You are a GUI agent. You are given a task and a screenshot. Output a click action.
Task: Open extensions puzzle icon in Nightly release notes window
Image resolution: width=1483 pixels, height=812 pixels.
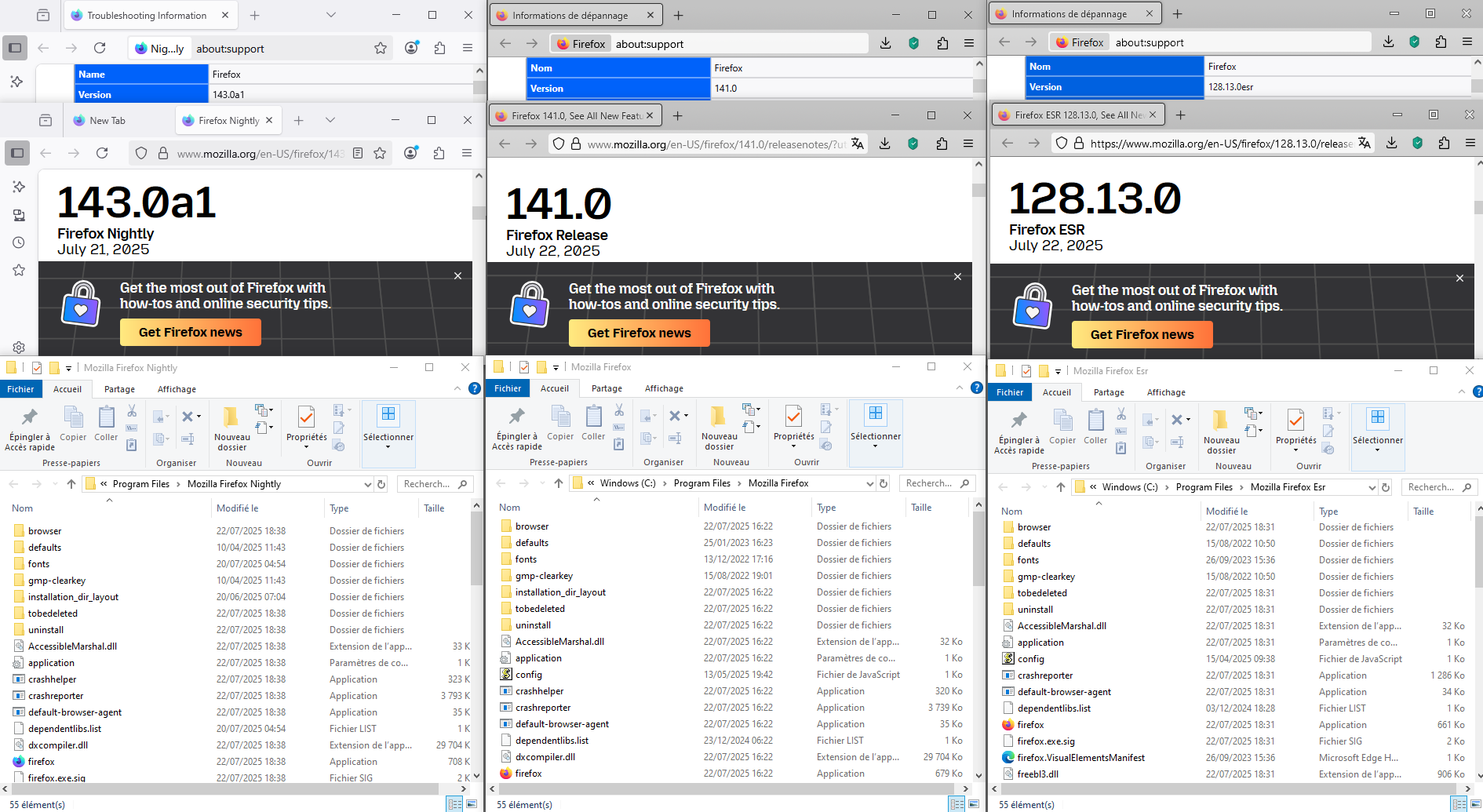tap(439, 153)
